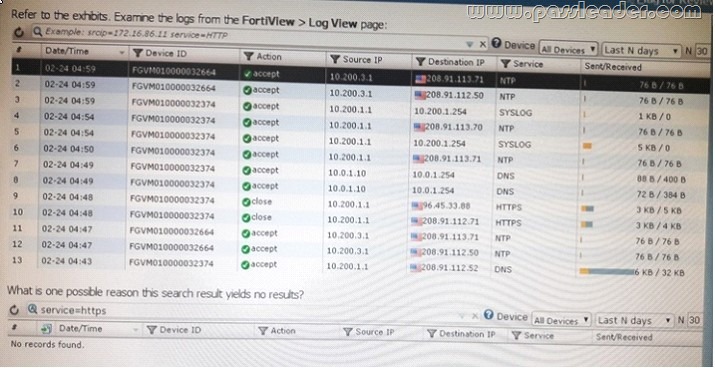Open bottom Date/Time column arrow
The width and height of the screenshot is (715, 368).
point(135,330)
